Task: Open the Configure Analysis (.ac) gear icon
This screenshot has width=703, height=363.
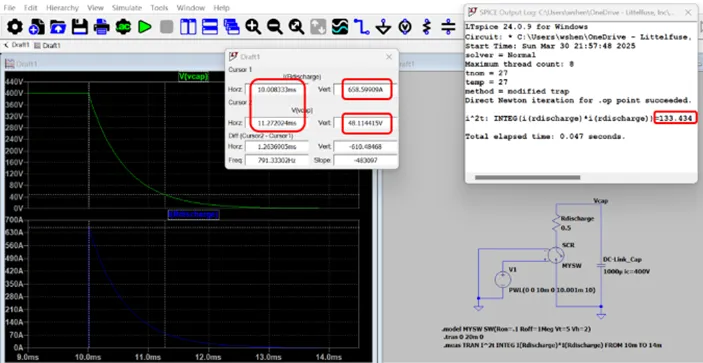Action: tap(123, 27)
